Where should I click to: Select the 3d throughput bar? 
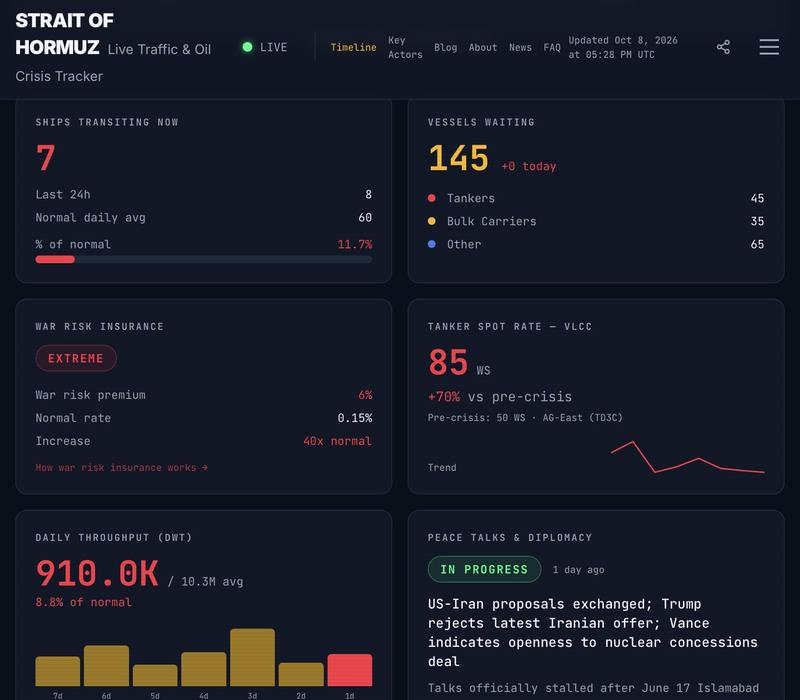point(253,657)
